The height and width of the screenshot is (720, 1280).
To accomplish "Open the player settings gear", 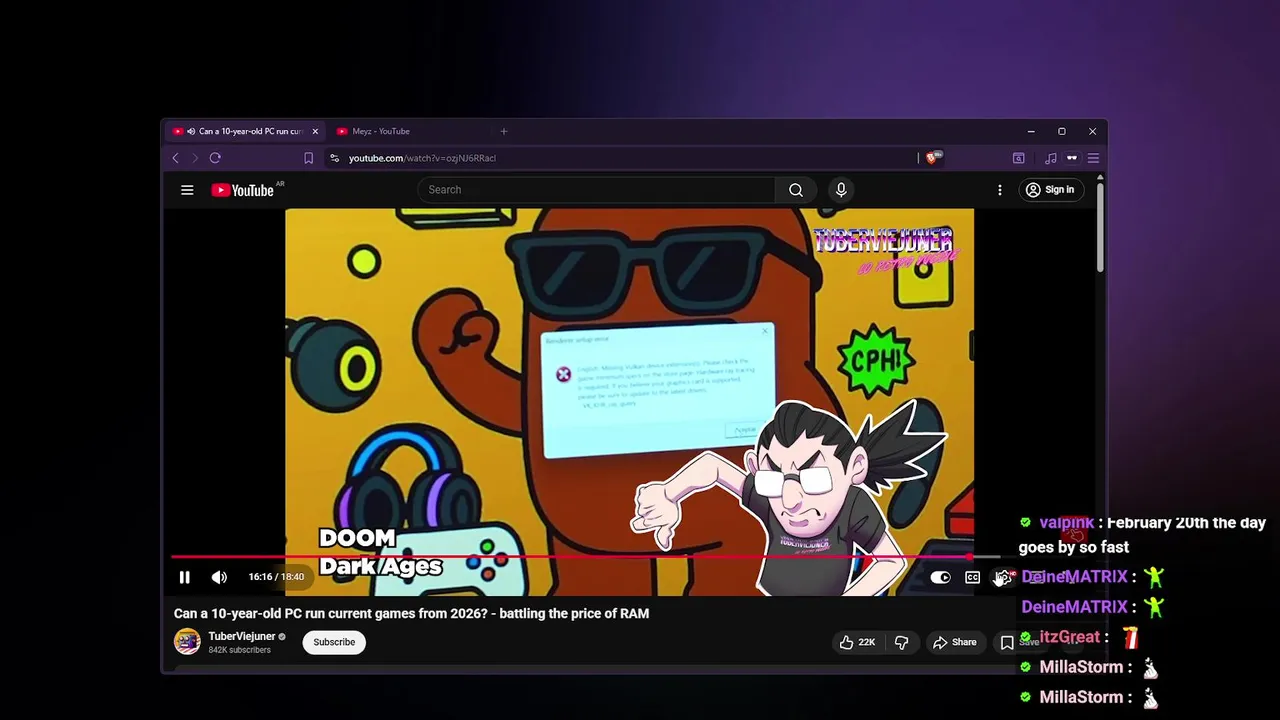I will pyautogui.click(x=1002, y=577).
